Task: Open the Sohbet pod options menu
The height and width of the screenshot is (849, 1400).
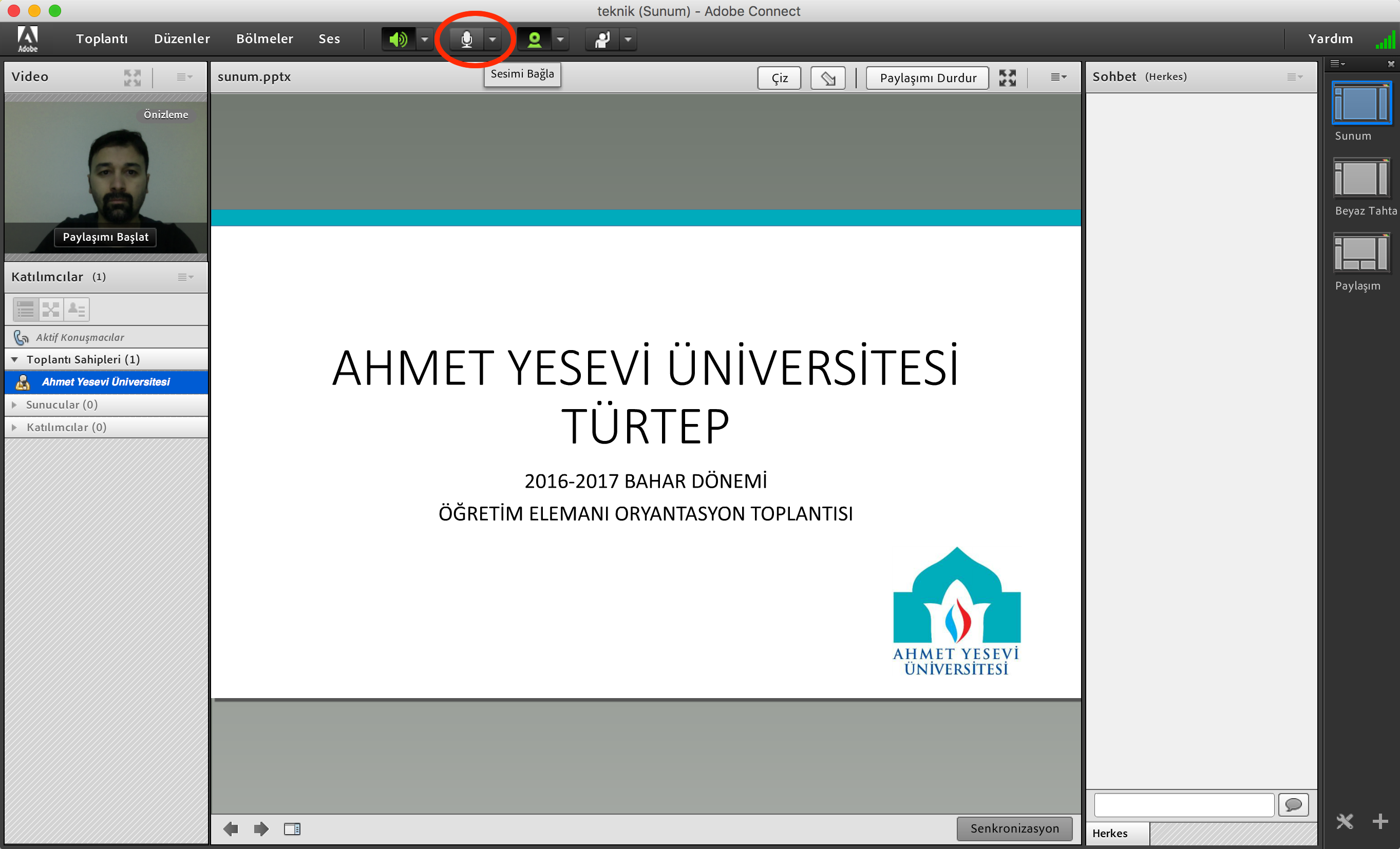Action: pos(1295,76)
